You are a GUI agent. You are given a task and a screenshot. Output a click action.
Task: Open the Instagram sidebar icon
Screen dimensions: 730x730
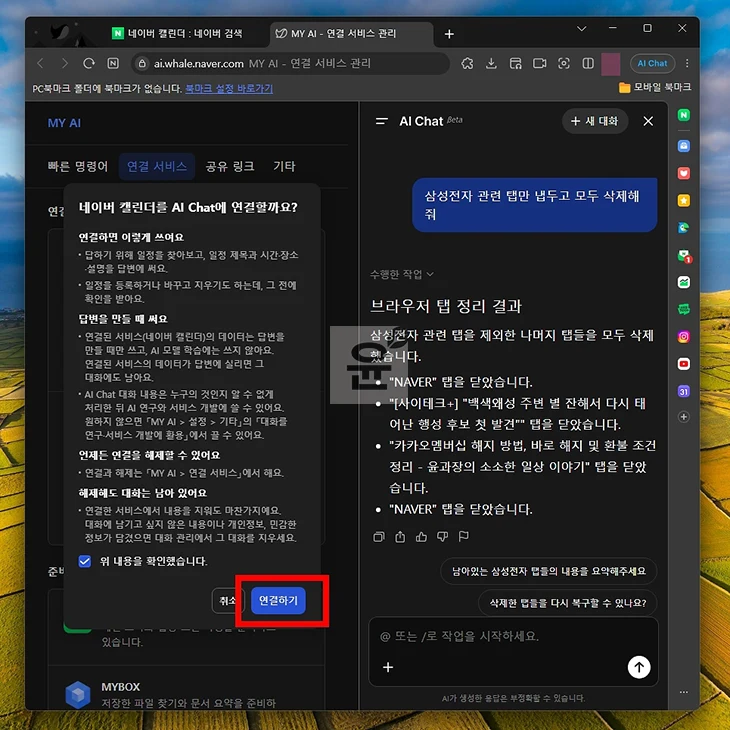[x=683, y=337]
